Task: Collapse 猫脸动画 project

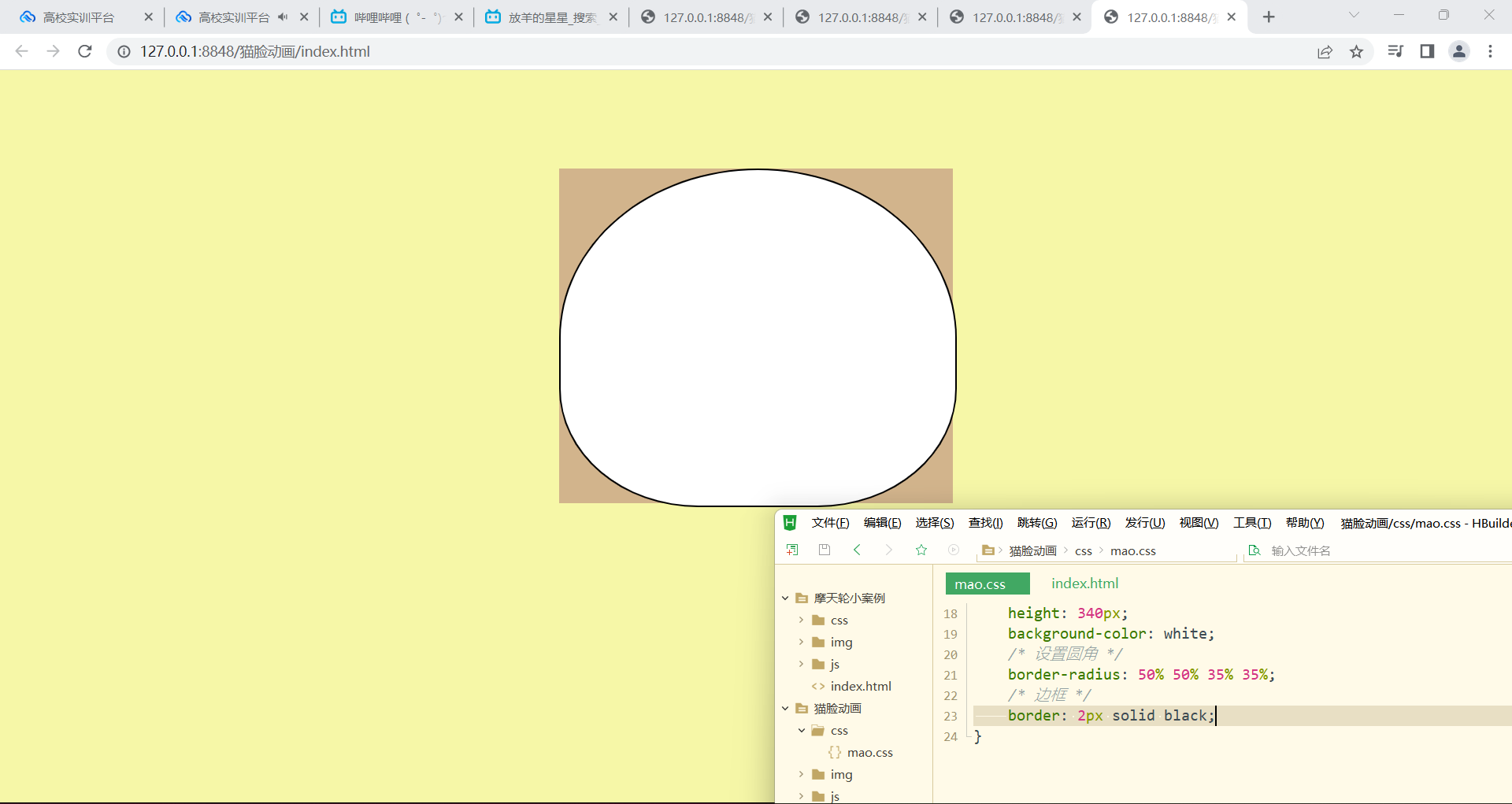Action: [x=785, y=708]
